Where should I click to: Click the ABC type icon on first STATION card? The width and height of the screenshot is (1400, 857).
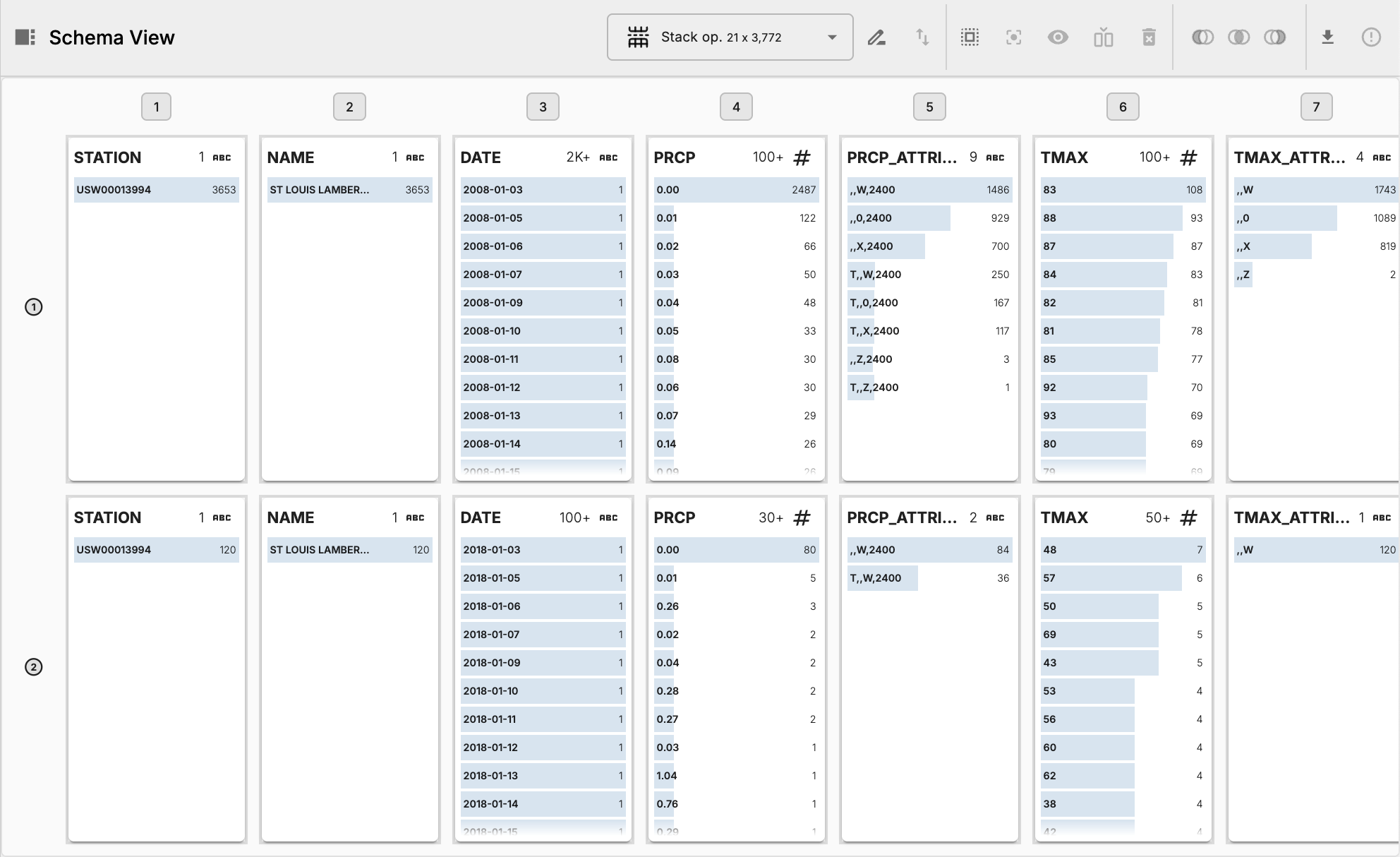click(x=222, y=157)
